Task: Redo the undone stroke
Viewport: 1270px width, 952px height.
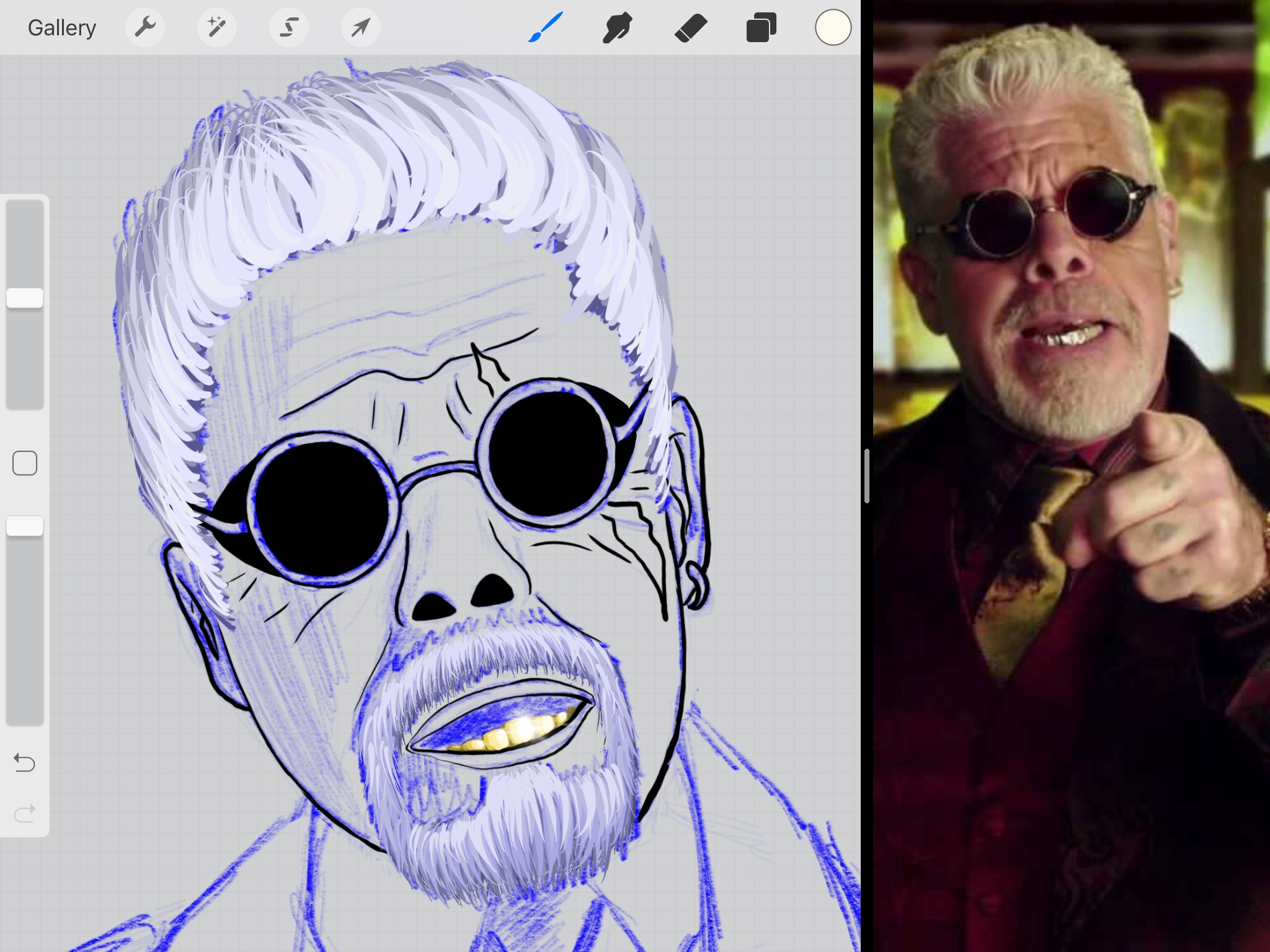Action: pos(25,813)
